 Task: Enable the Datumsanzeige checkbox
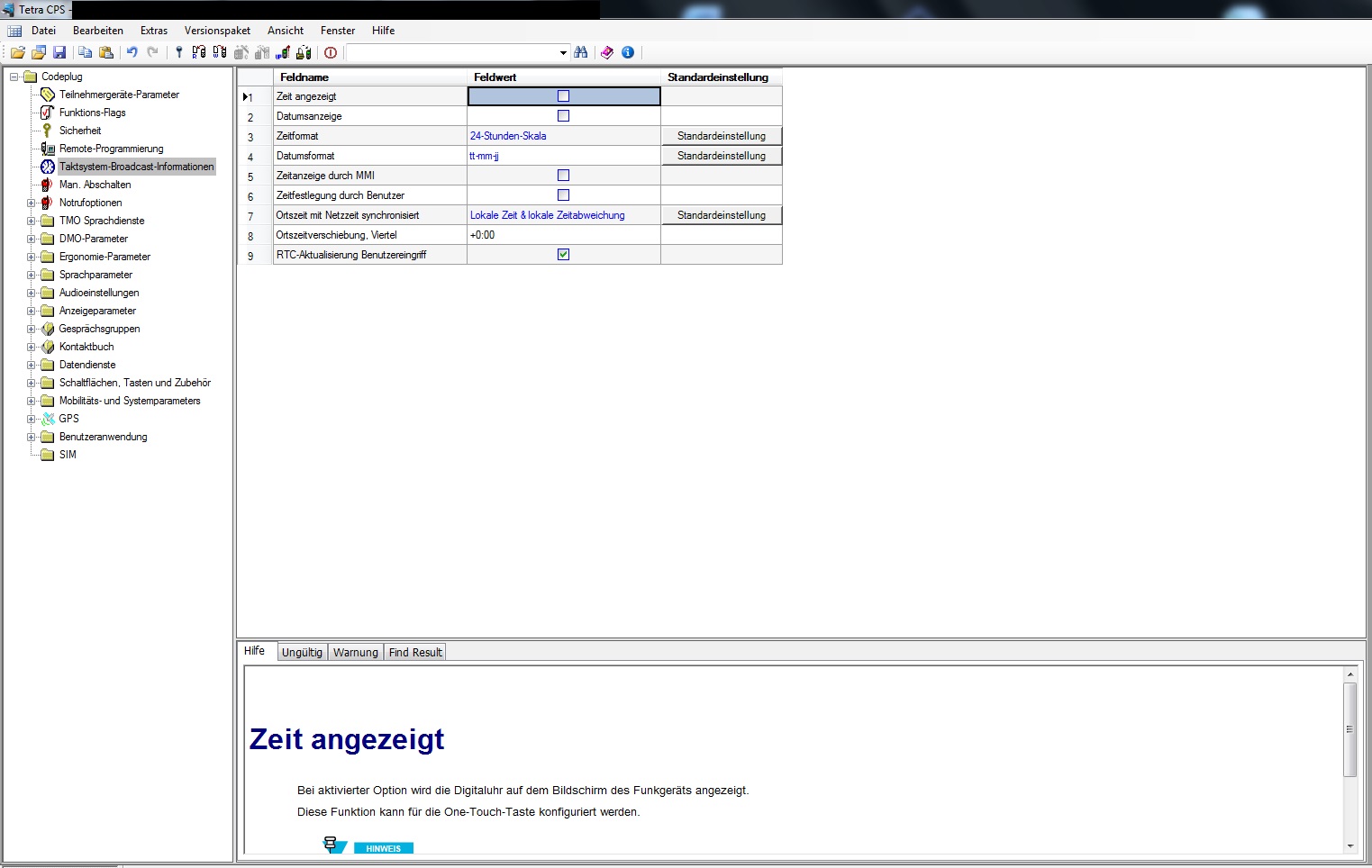click(x=563, y=116)
